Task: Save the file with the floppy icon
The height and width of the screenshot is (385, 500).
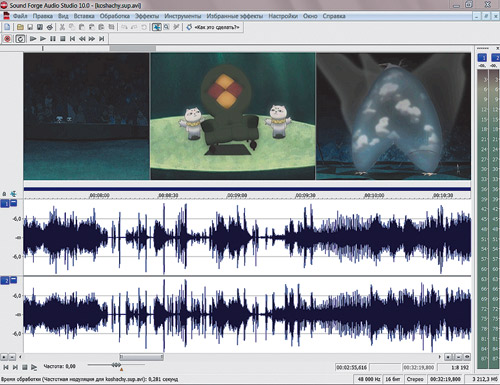Action: pos(30,27)
